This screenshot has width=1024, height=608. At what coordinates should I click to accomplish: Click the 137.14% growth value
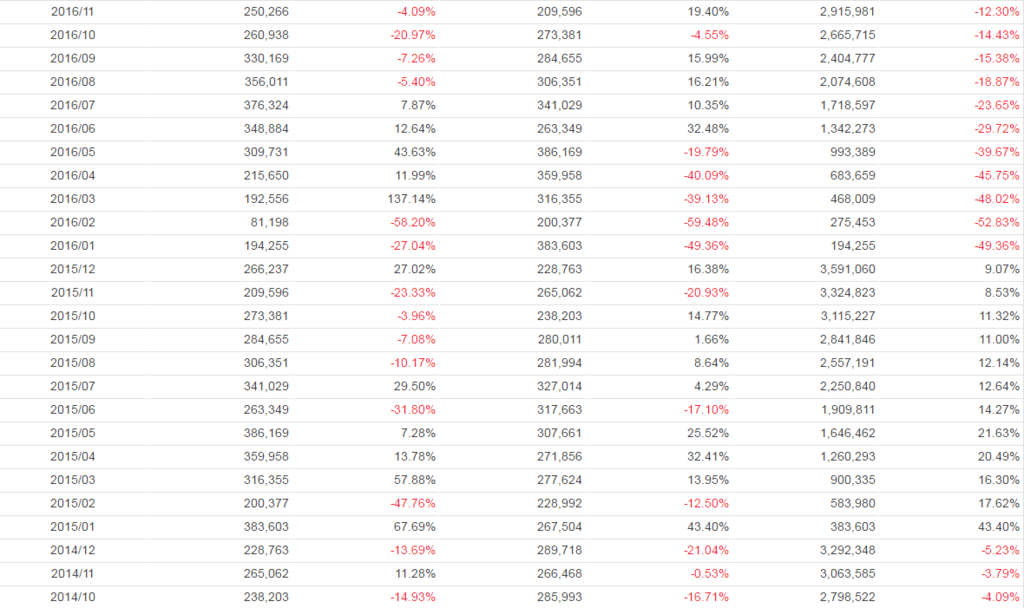tap(413, 199)
